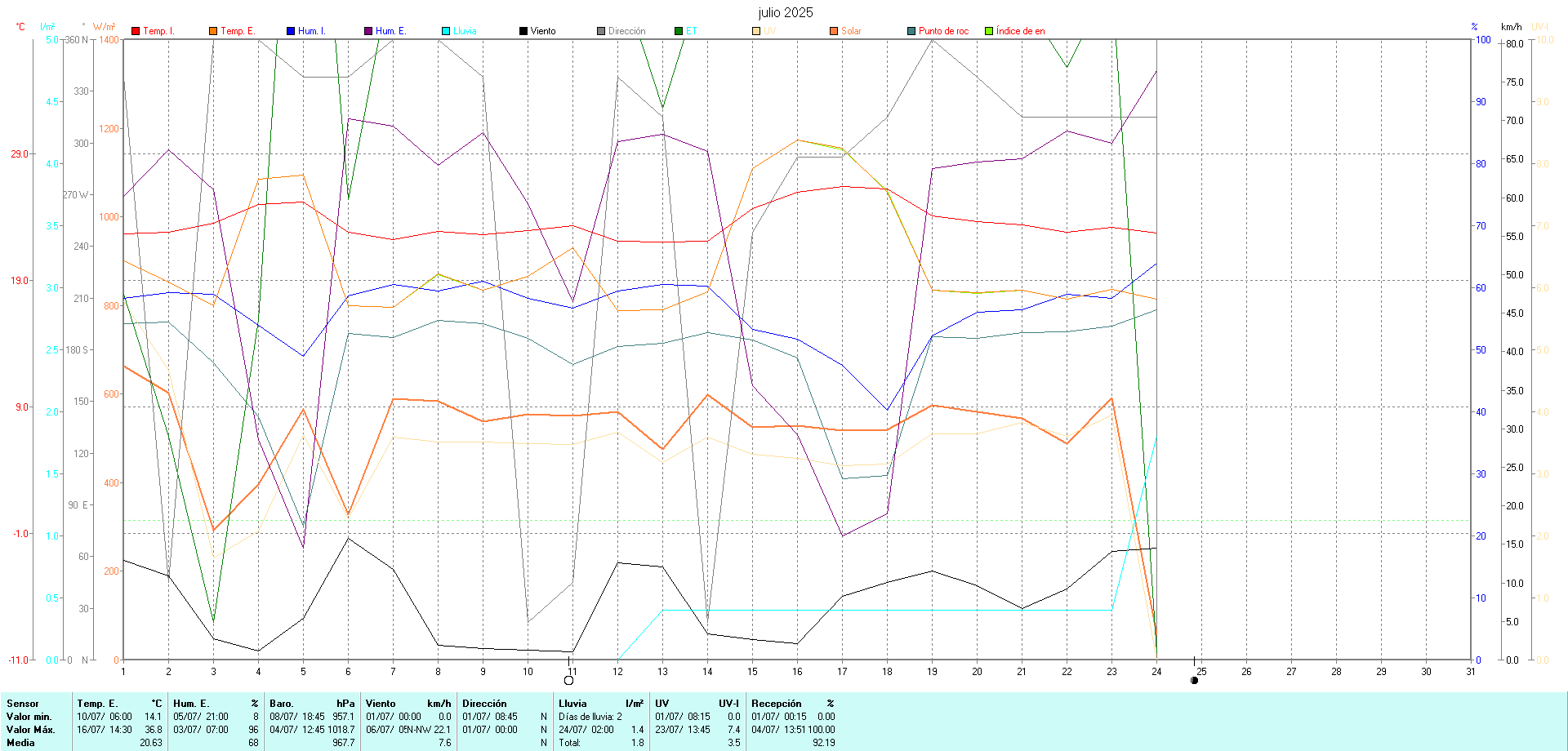The width and height of the screenshot is (1568, 751).
Task: Click the Valor Máx. row label
Action: click(30, 729)
